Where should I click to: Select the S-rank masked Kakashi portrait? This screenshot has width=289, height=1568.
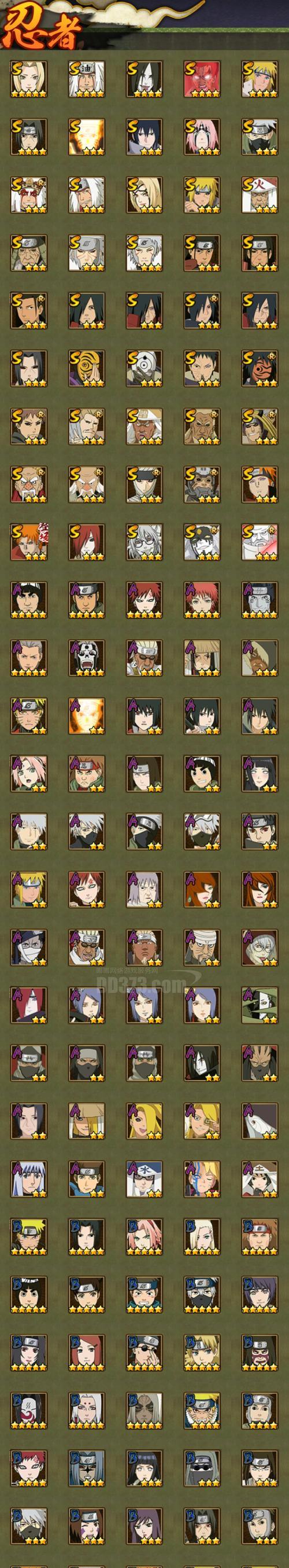click(259, 137)
